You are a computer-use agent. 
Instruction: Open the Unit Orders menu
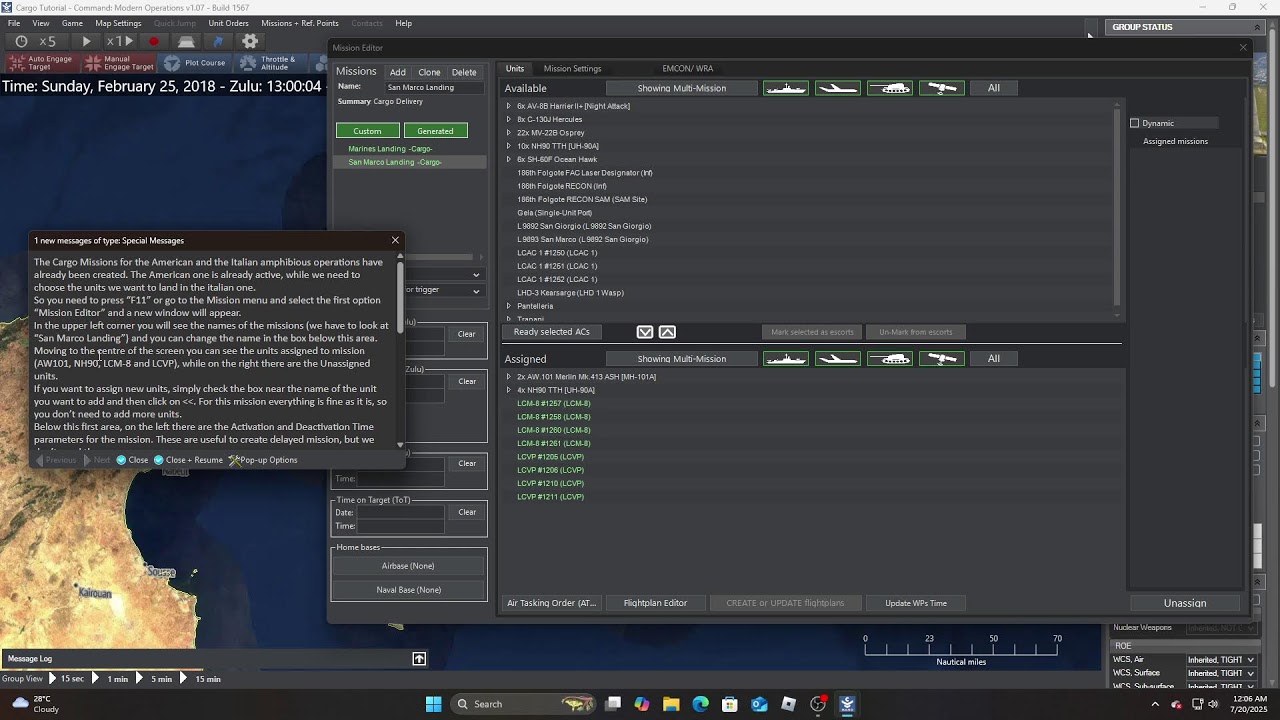228,23
